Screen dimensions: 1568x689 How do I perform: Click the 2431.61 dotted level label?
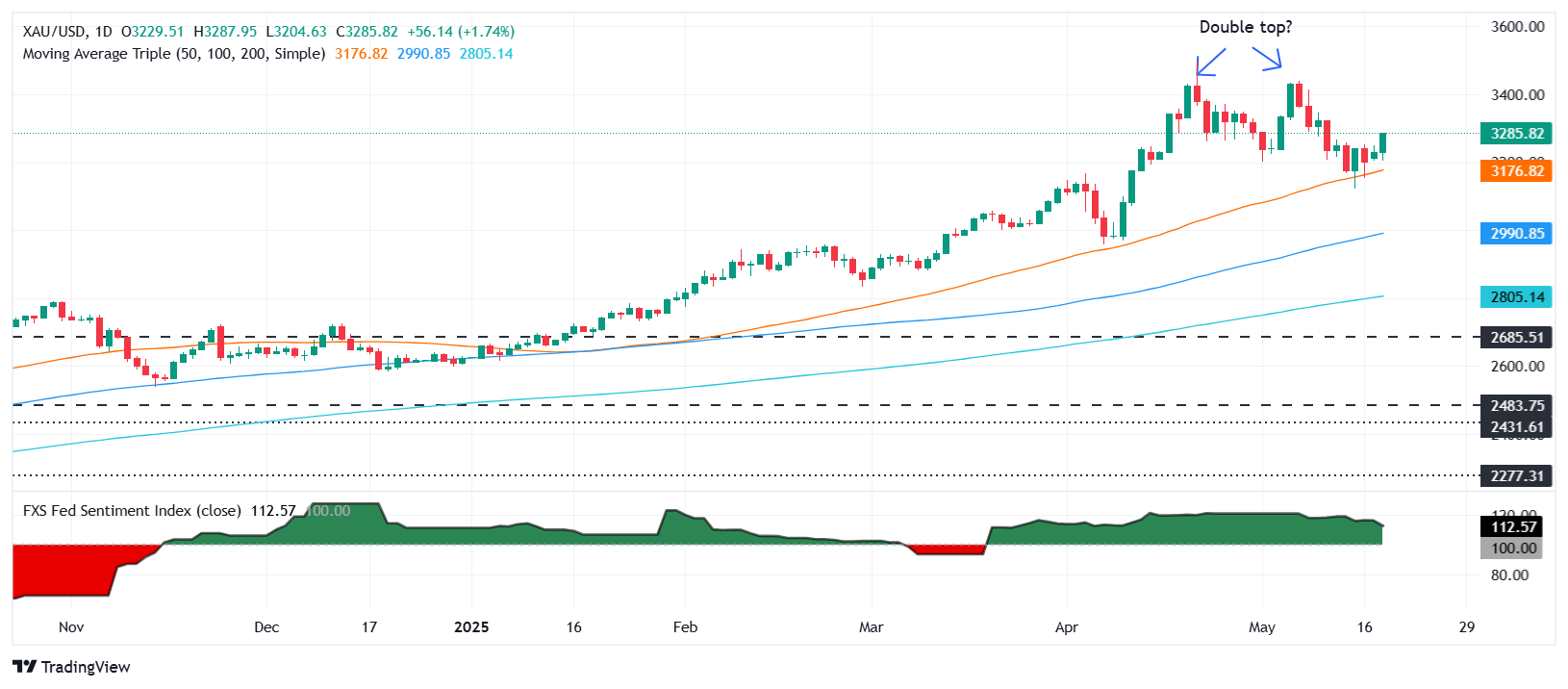click(x=1516, y=427)
